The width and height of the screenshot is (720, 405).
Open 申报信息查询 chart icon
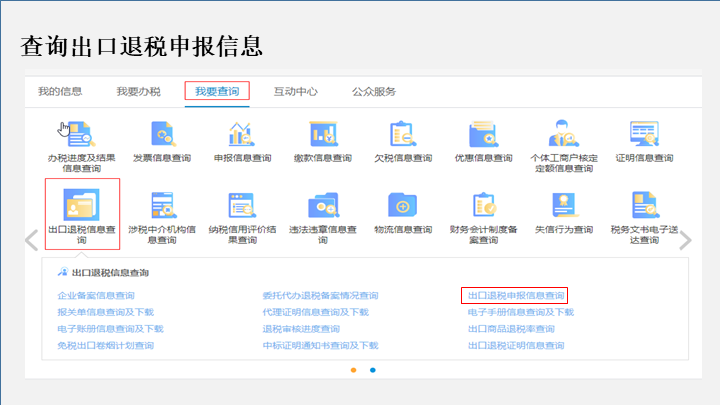[x=242, y=134]
